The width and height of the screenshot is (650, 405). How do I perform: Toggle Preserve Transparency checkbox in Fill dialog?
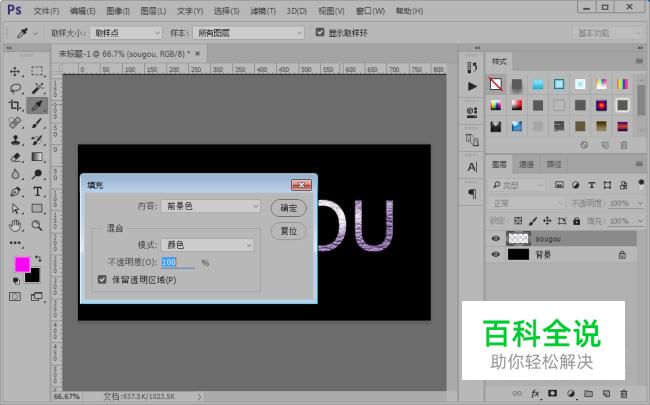102,279
